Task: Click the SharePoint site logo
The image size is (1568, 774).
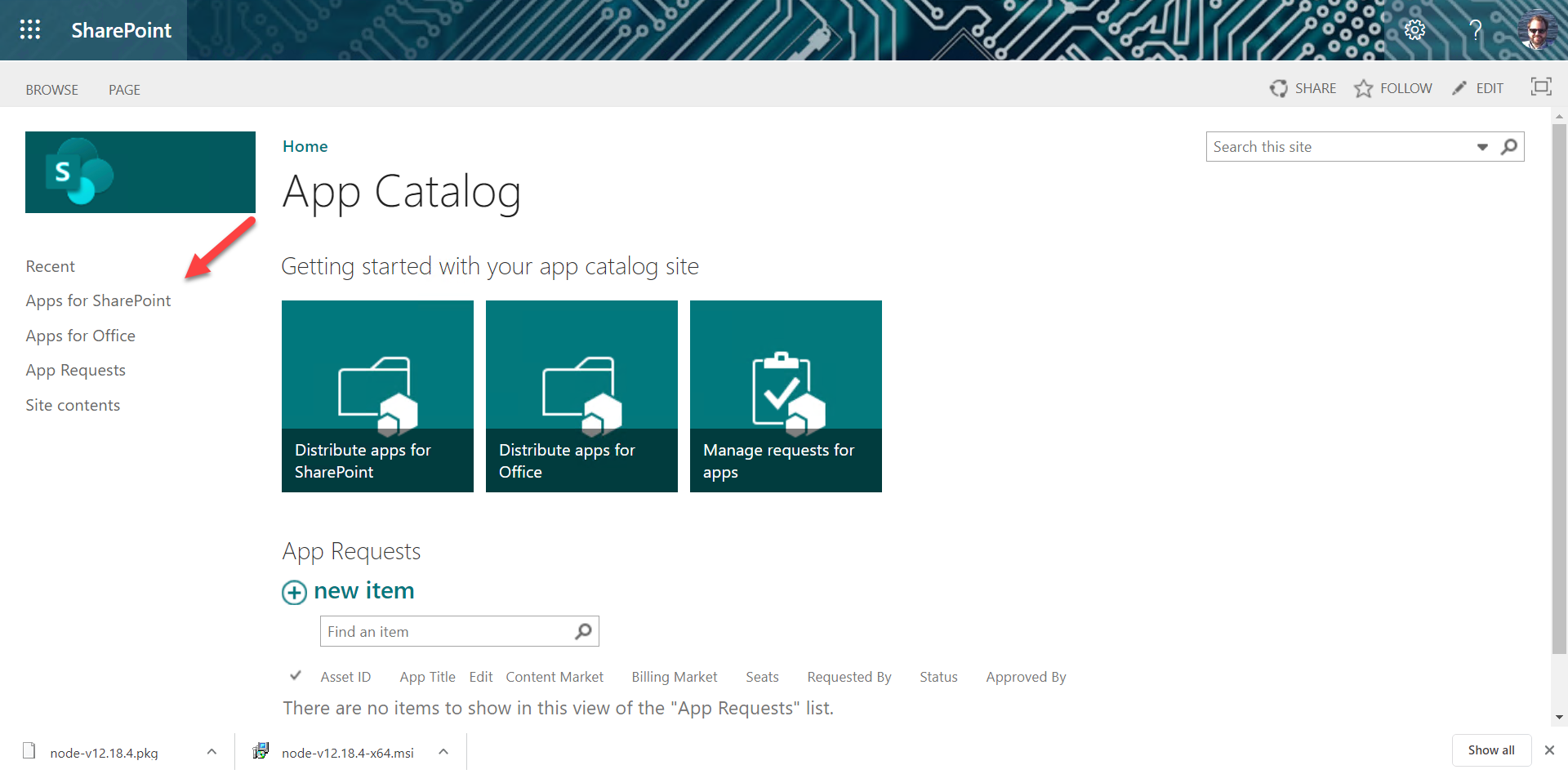Action: pos(140,172)
